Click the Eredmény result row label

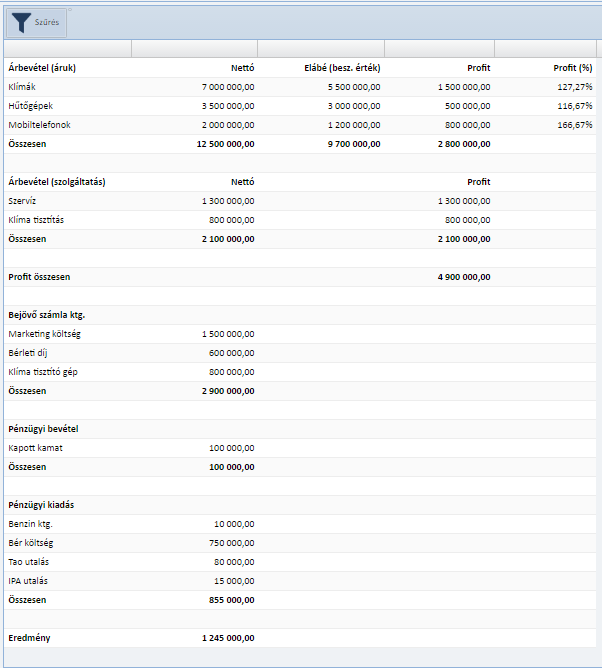[29, 638]
